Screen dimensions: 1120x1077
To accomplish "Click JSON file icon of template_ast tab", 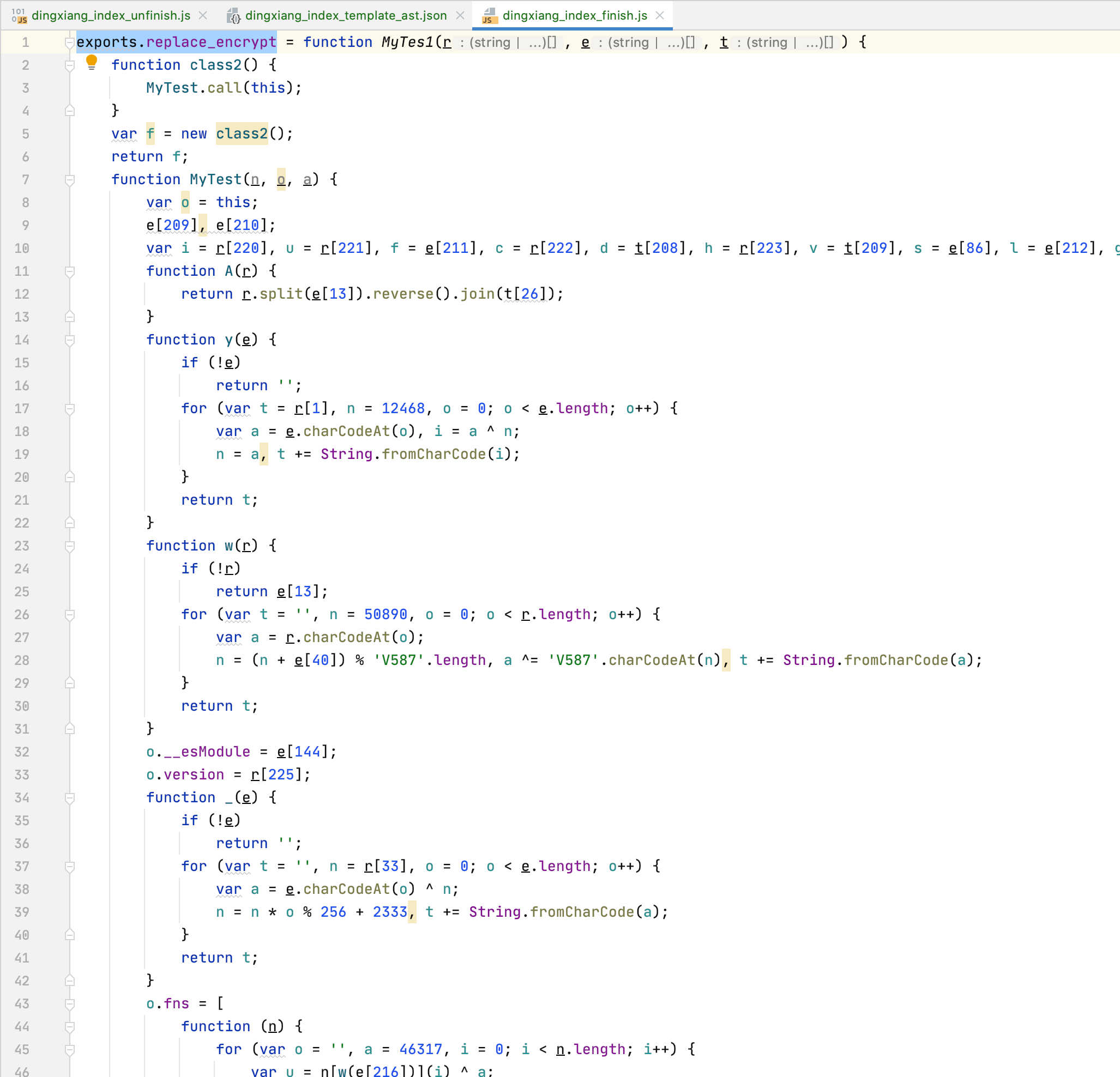I will coord(233,15).
